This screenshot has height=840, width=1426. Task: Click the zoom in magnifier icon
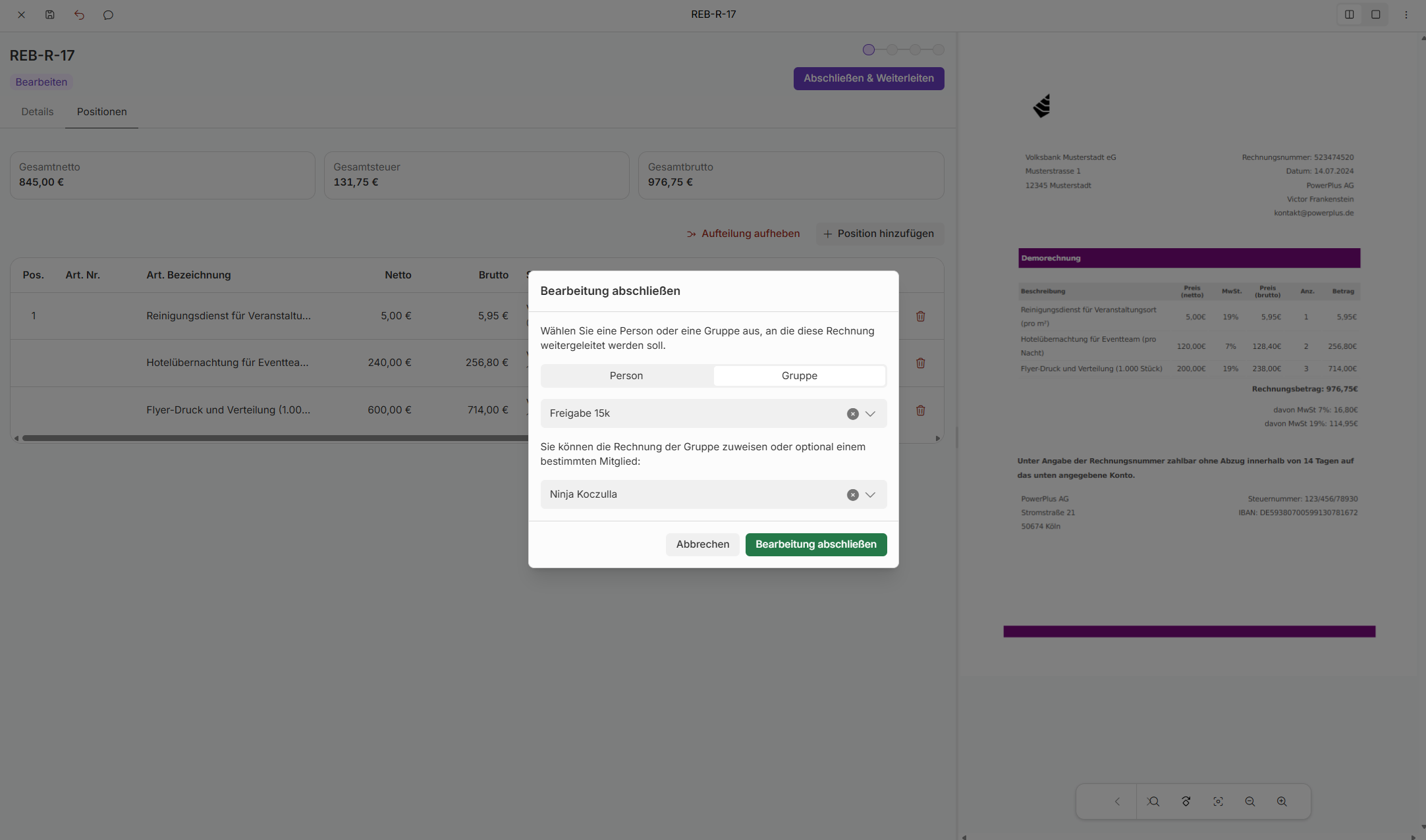tap(1282, 801)
